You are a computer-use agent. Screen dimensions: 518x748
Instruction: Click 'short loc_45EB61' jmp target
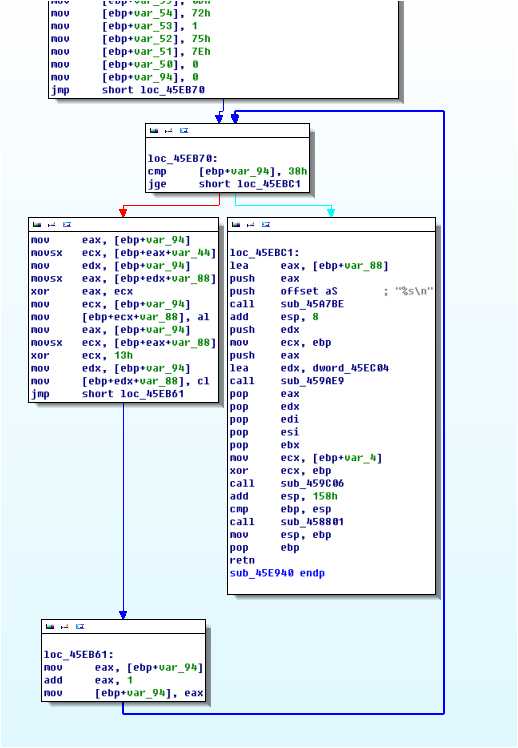(x=133, y=394)
